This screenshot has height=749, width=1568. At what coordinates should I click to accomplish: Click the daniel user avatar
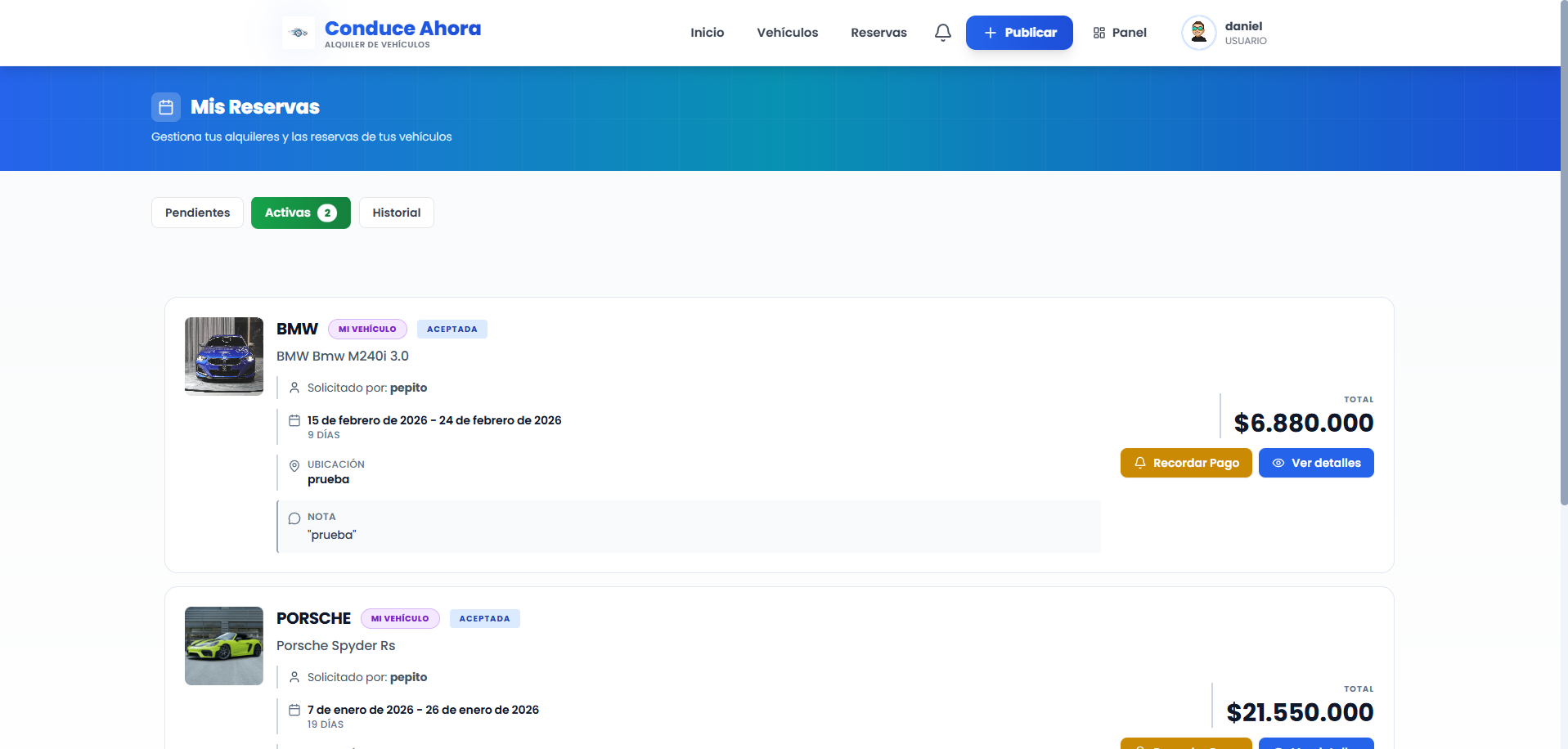point(1198,33)
